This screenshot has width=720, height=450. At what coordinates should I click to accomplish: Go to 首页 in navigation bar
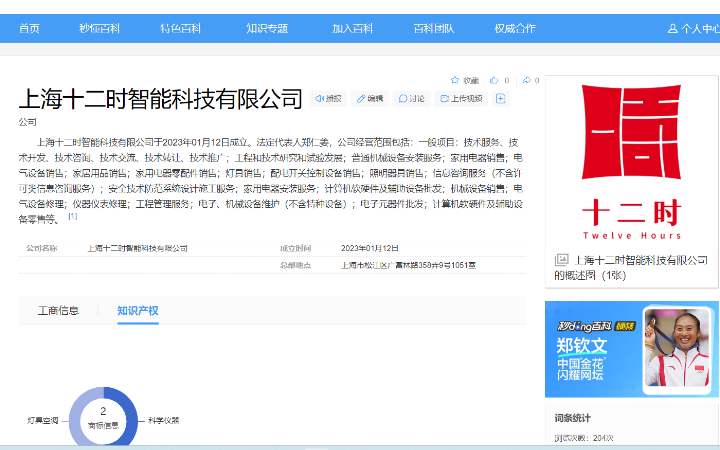click(x=29, y=29)
